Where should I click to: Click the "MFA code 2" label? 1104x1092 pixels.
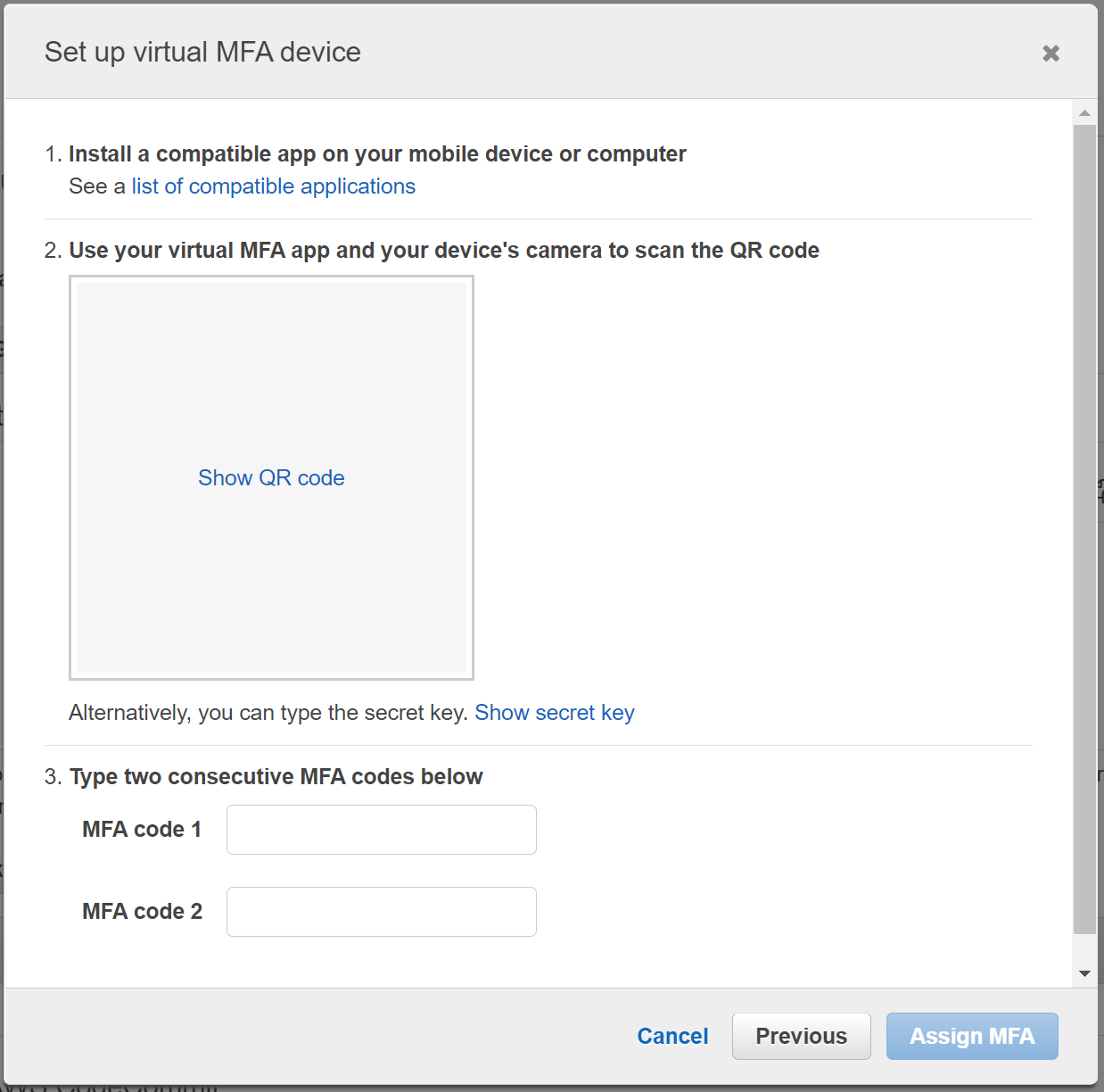click(142, 912)
